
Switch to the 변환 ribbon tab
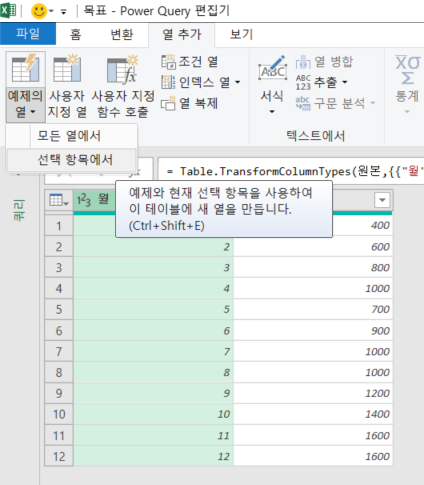click(122, 34)
